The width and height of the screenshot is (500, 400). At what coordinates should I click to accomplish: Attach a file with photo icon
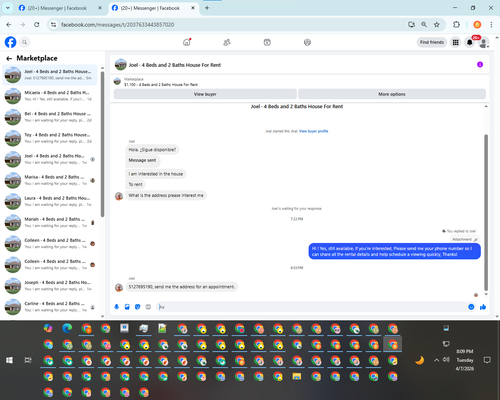[127, 307]
